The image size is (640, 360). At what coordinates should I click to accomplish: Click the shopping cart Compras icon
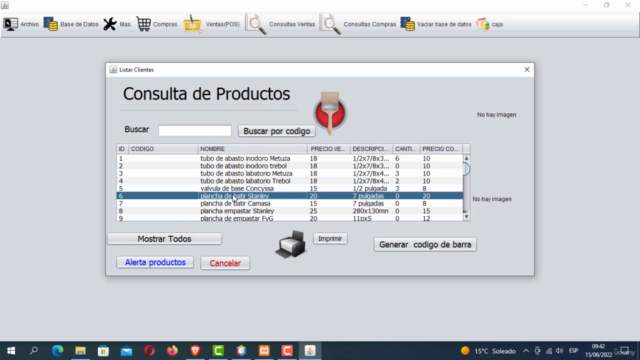(x=143, y=24)
